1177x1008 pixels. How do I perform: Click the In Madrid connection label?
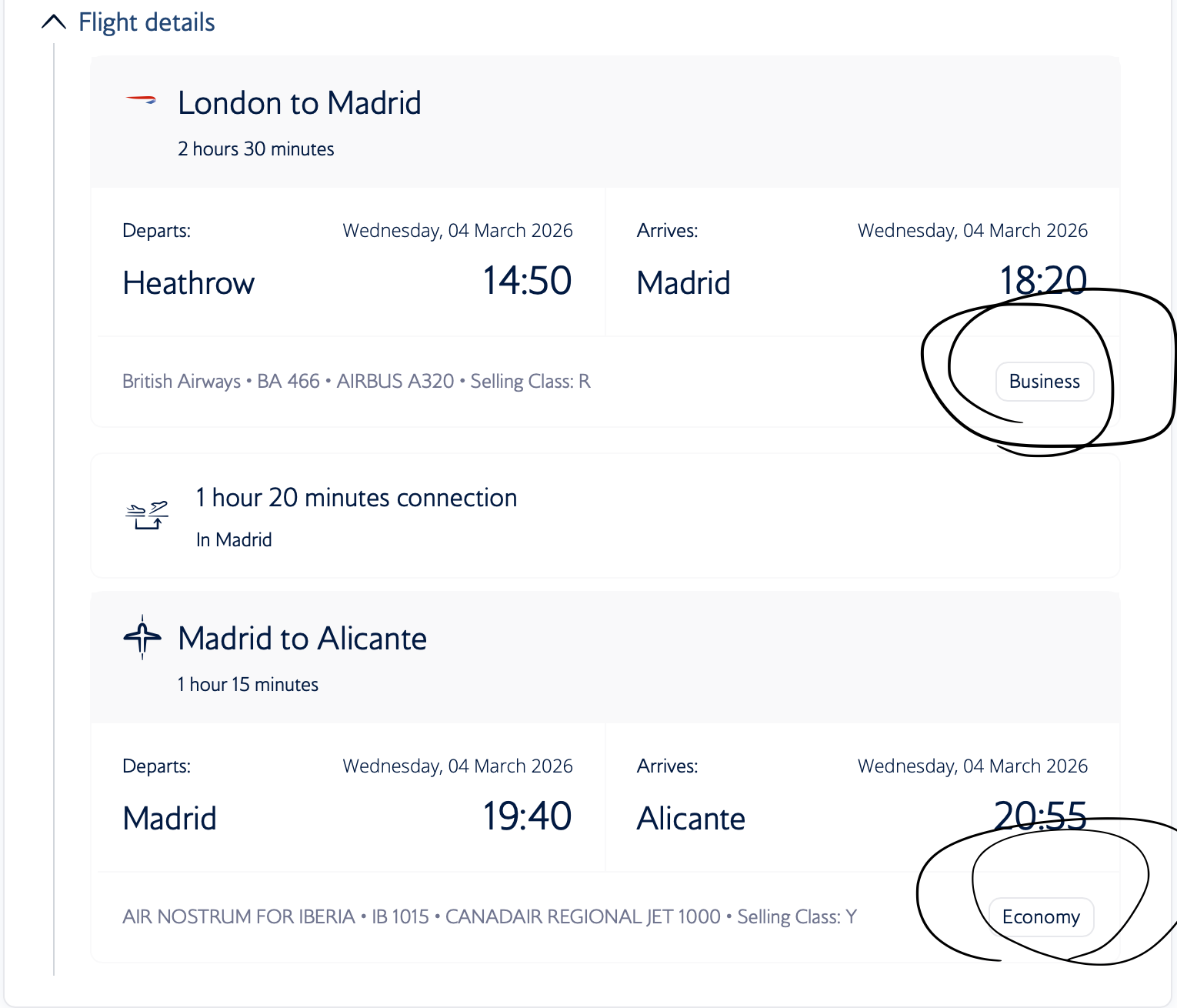[234, 540]
